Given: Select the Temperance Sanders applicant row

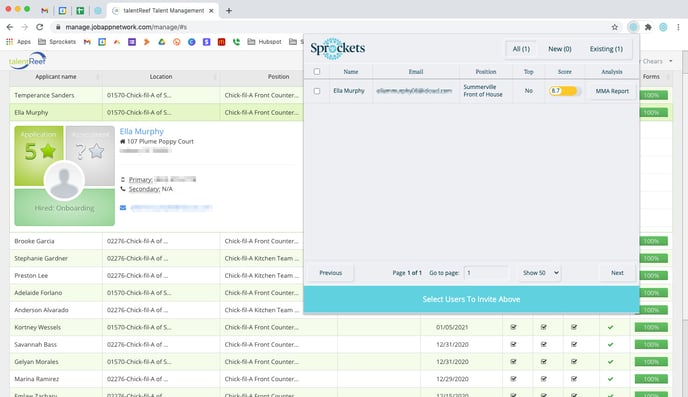Looking at the screenshot, I should point(157,95).
